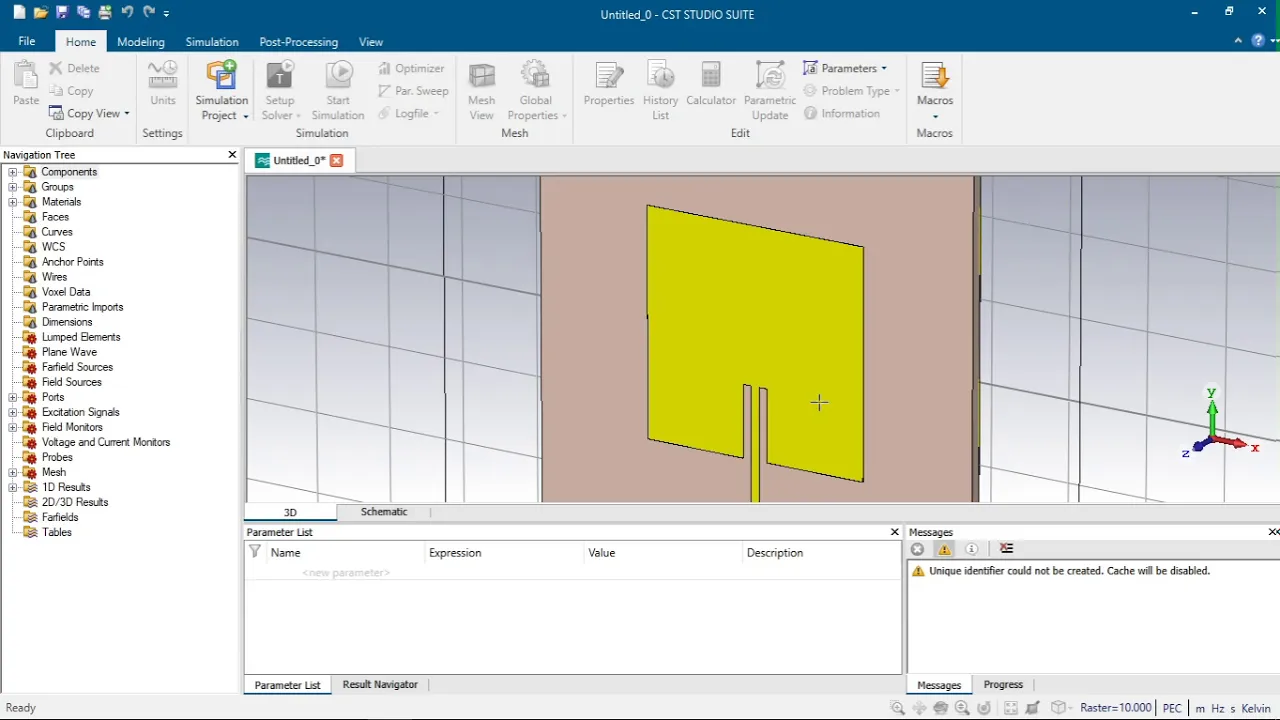Expand the Mesh tree node

(x=13, y=472)
